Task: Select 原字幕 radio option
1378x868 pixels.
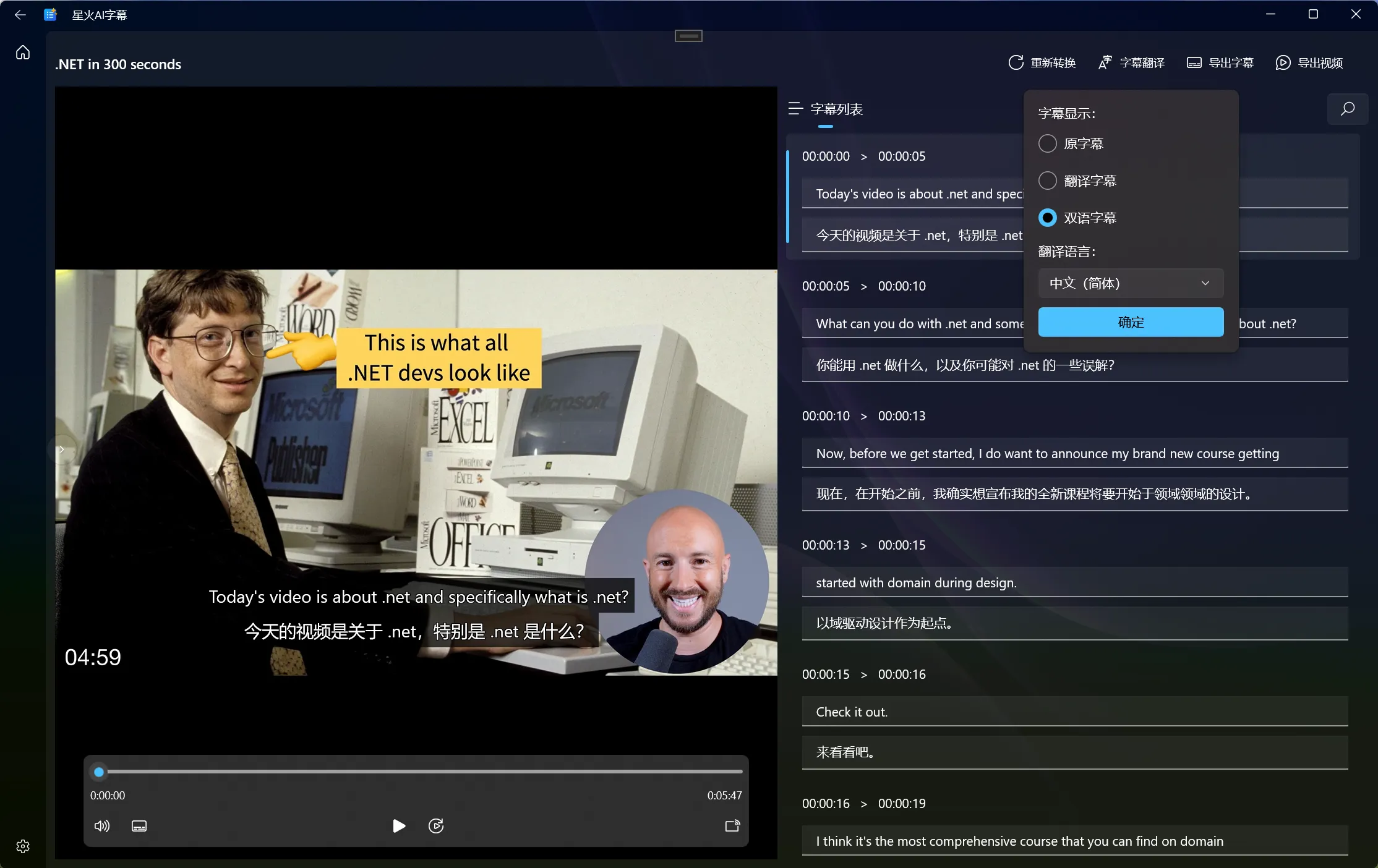Action: pos(1048,143)
